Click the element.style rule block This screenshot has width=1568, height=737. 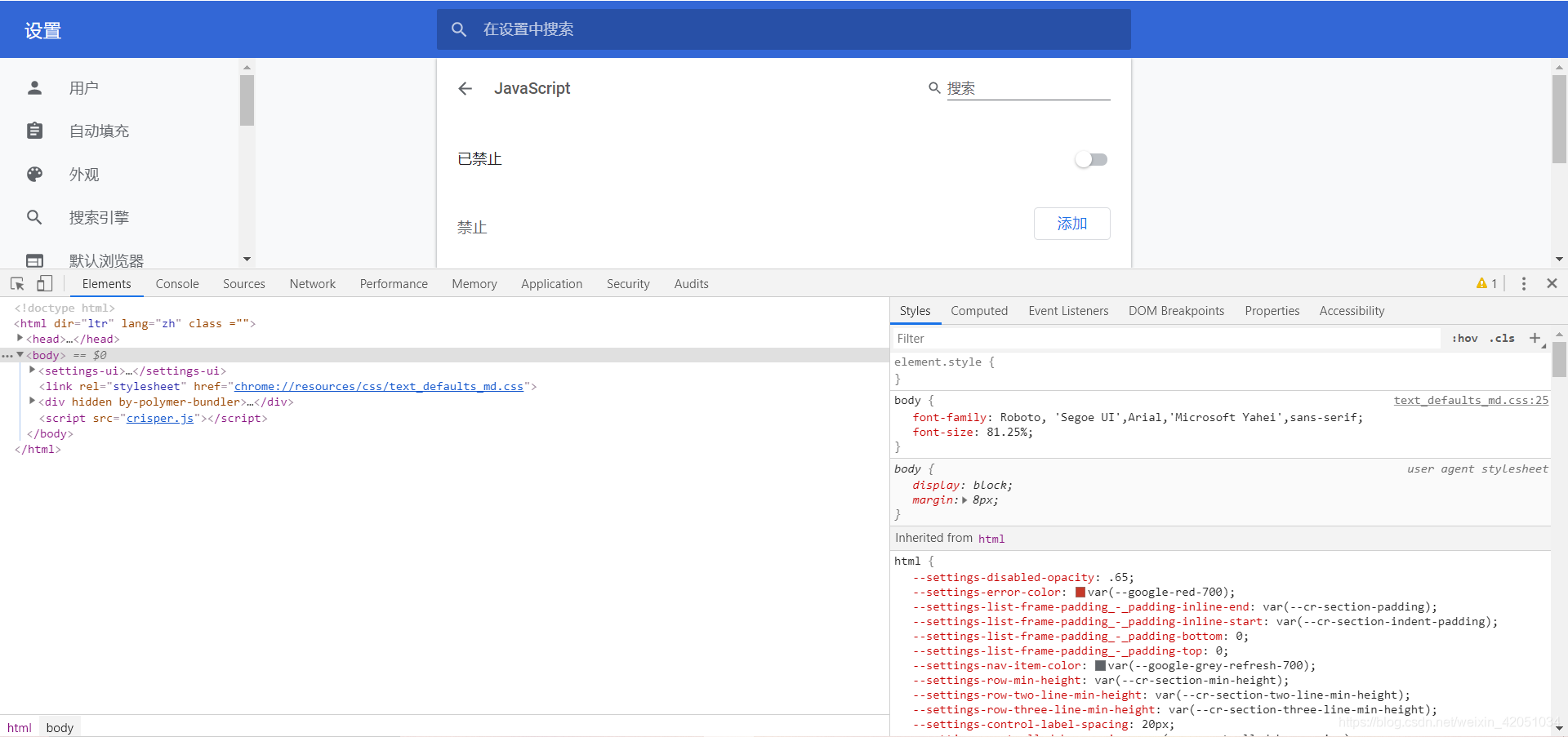click(1220, 371)
